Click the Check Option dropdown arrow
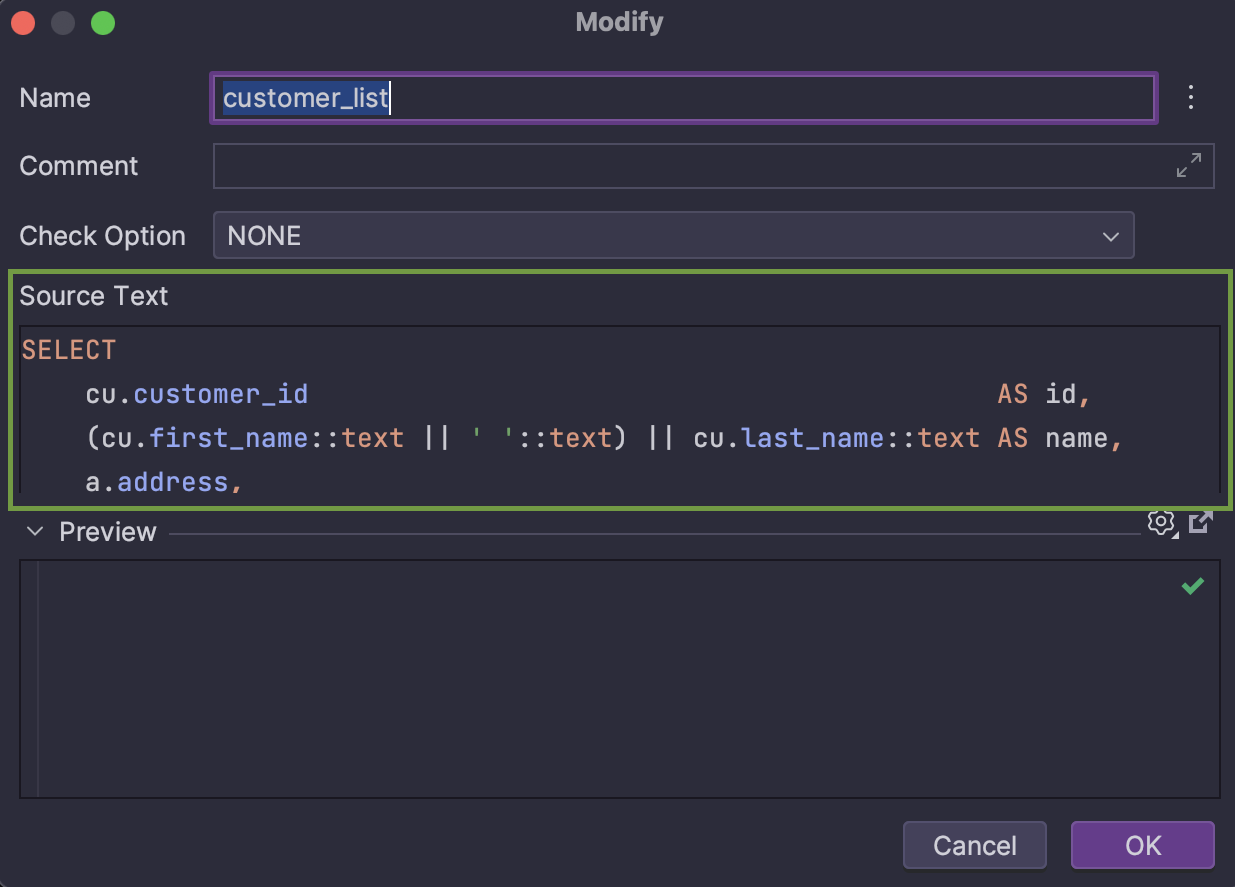Screen dimensions: 1235x887 coord(1110,236)
